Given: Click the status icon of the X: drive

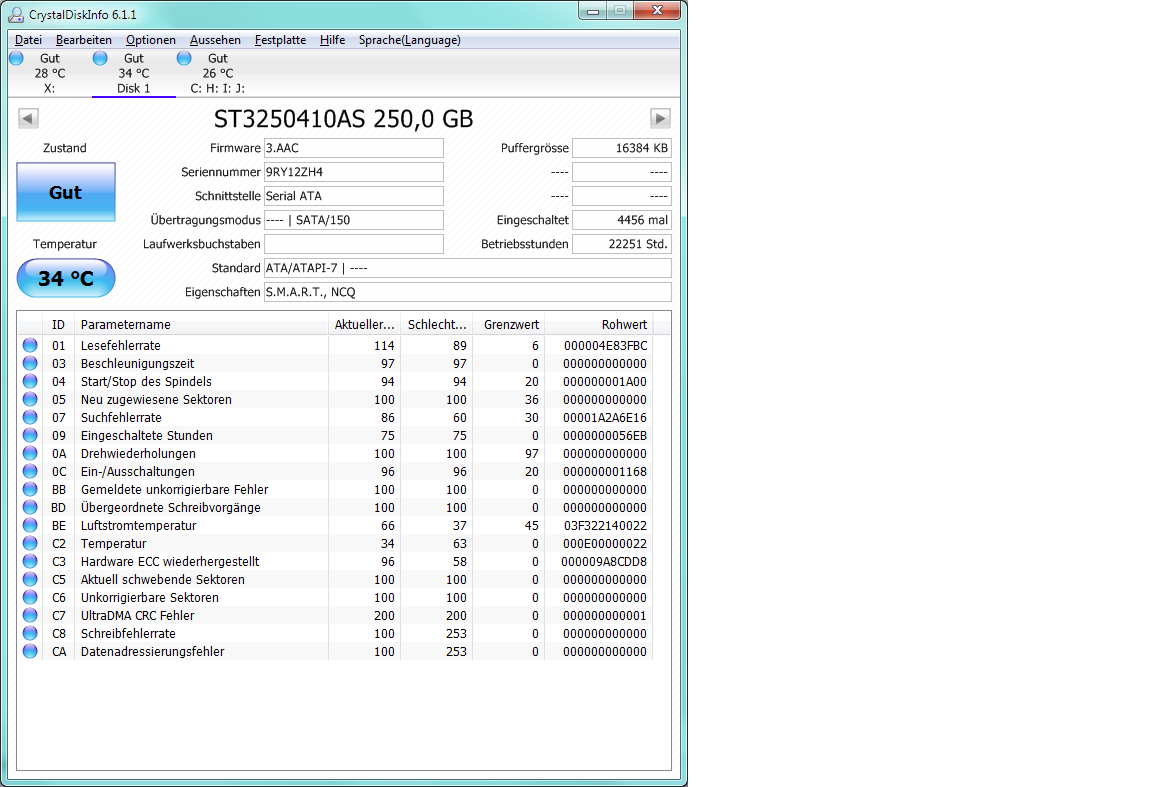Looking at the screenshot, I should coord(16,58).
